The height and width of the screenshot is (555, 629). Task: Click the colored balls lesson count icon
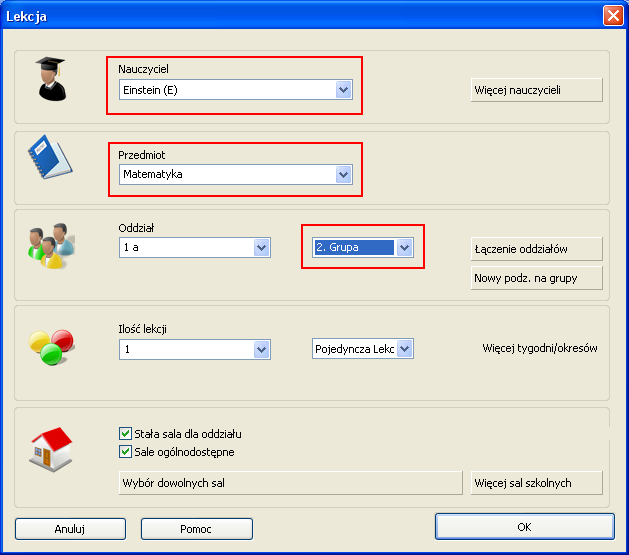pos(51,347)
